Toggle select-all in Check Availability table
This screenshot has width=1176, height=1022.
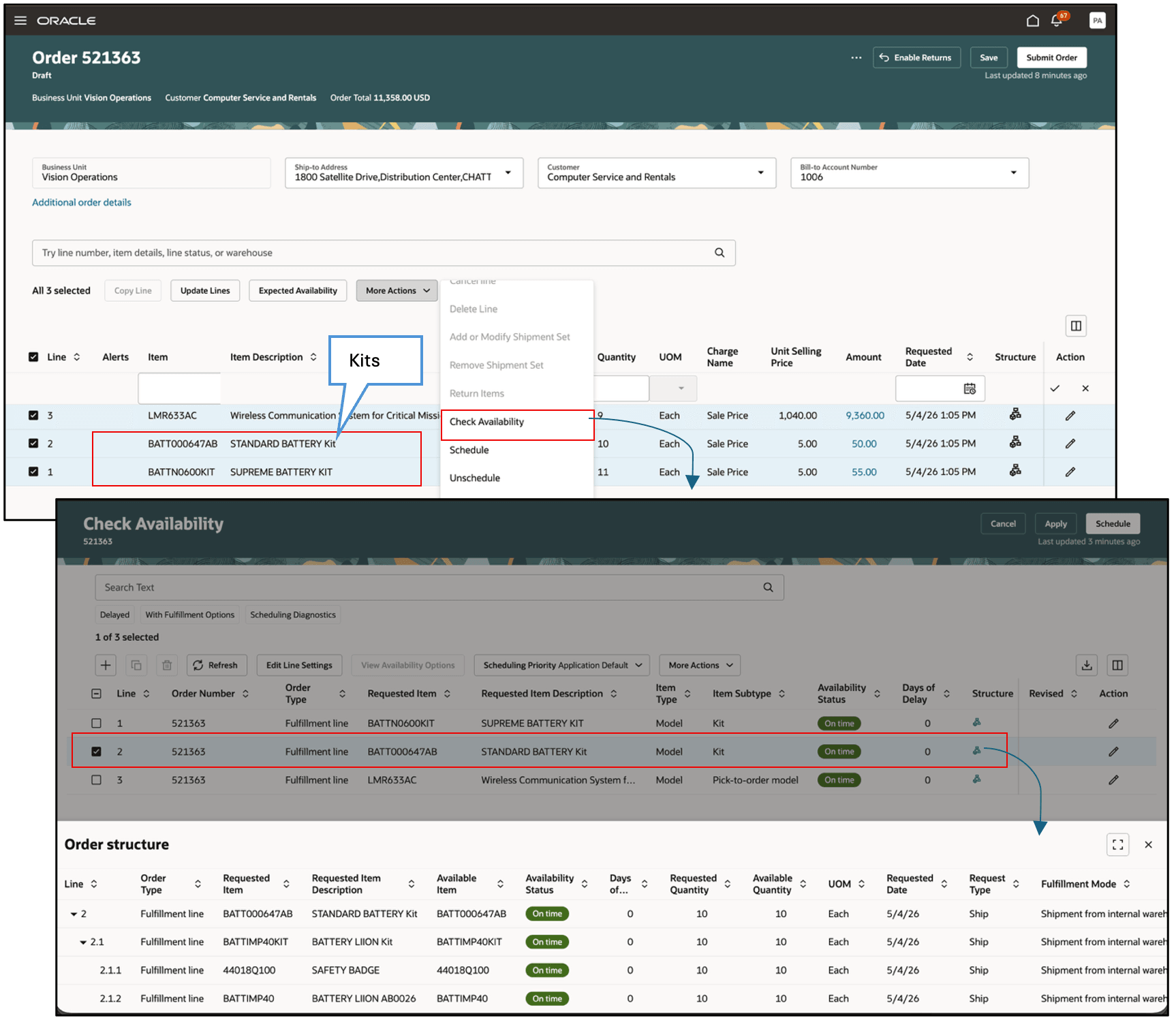point(96,694)
